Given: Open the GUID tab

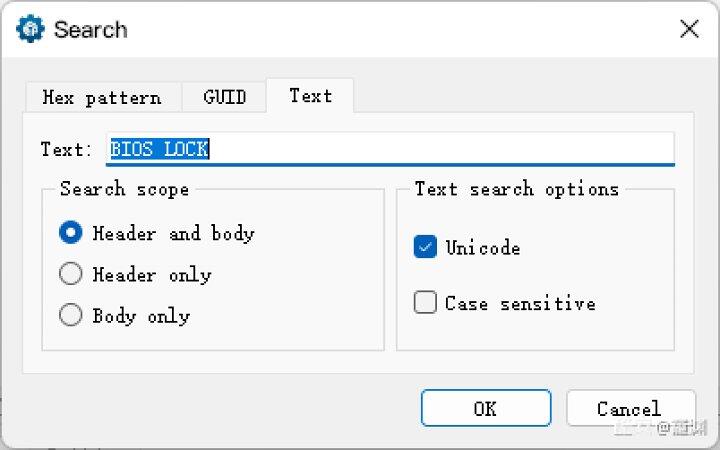Looking at the screenshot, I should click(x=224, y=97).
